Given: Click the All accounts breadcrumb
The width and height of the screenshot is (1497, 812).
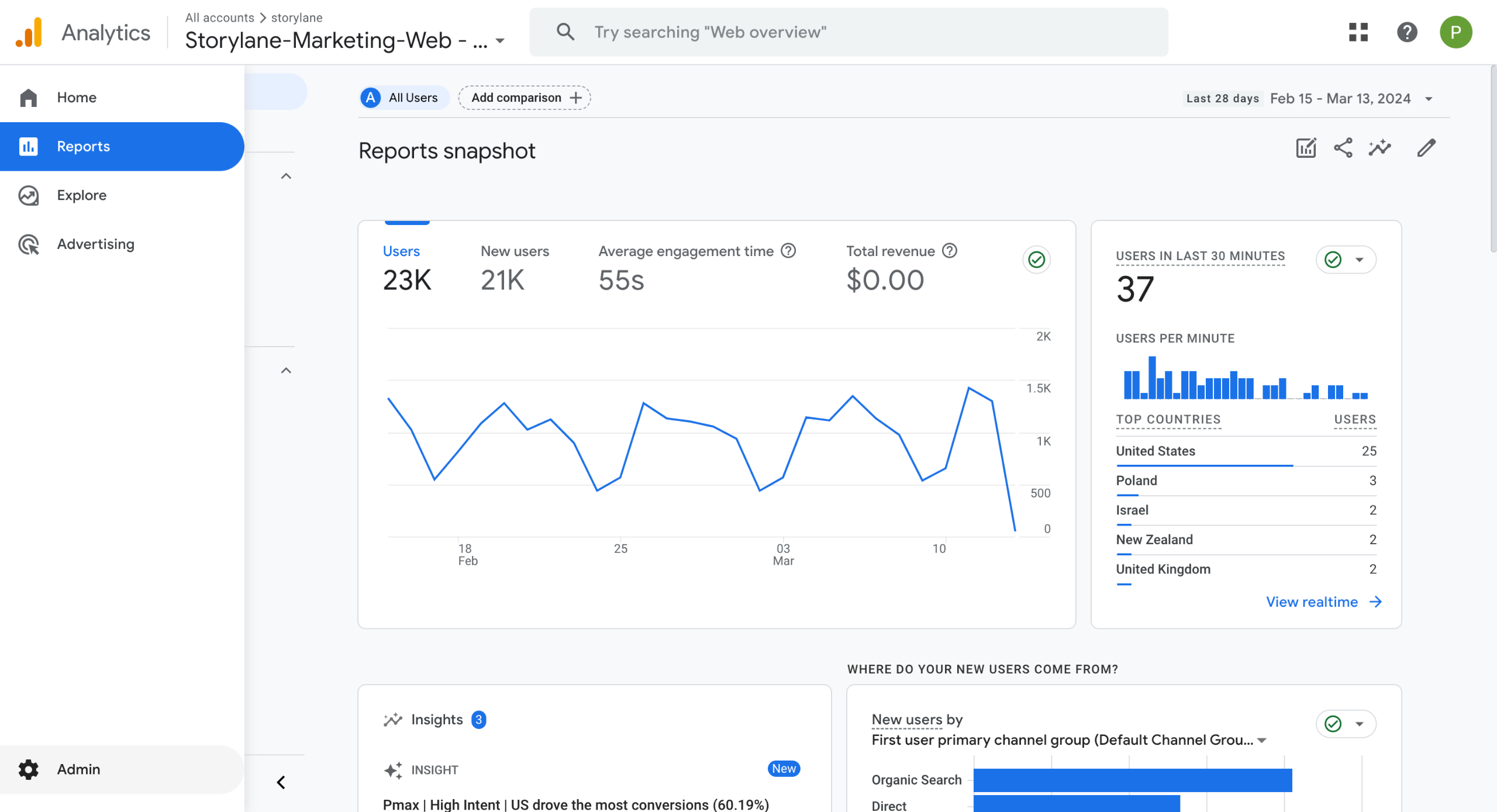Looking at the screenshot, I should (x=219, y=18).
